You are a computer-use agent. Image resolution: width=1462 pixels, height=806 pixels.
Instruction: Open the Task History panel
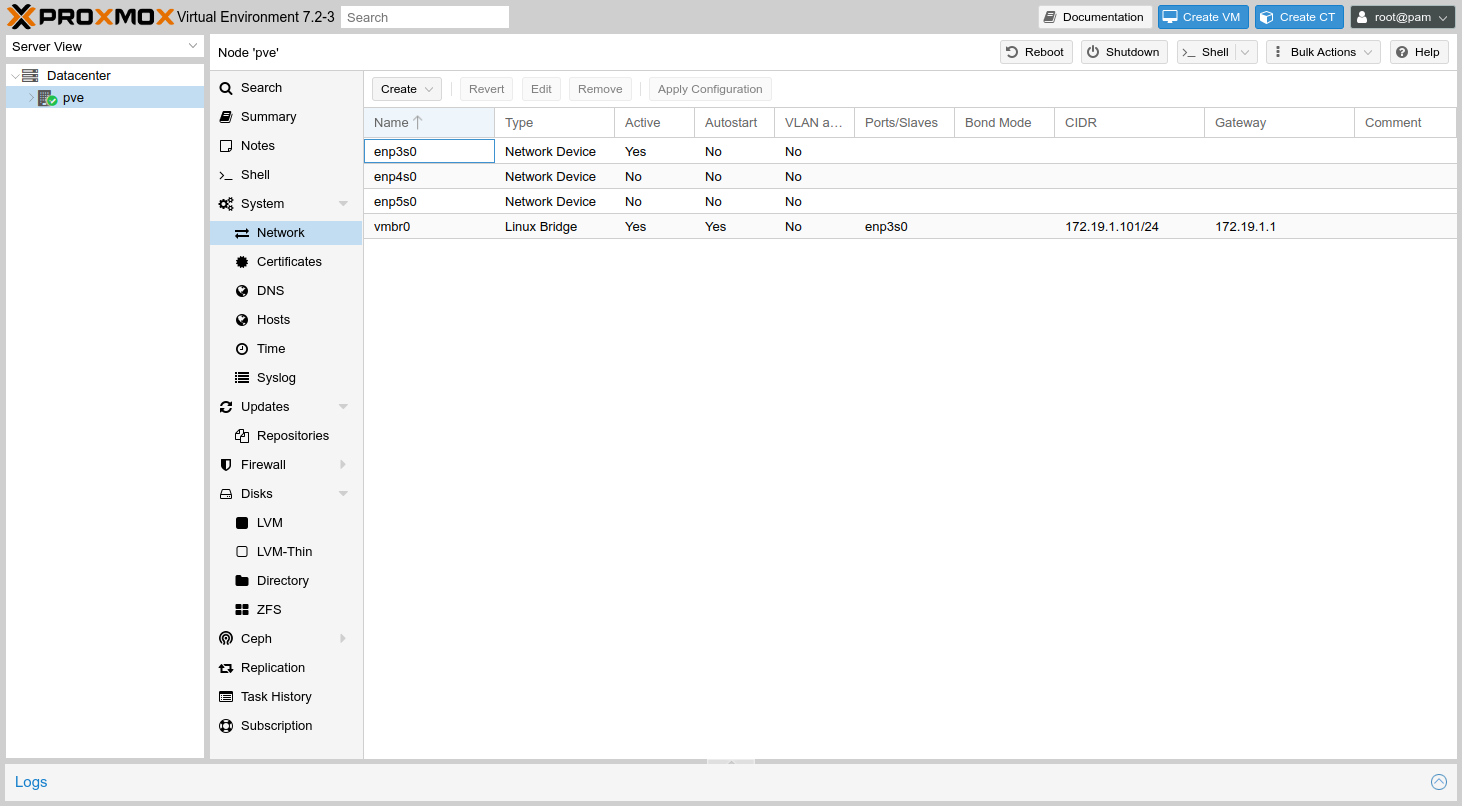[276, 697]
